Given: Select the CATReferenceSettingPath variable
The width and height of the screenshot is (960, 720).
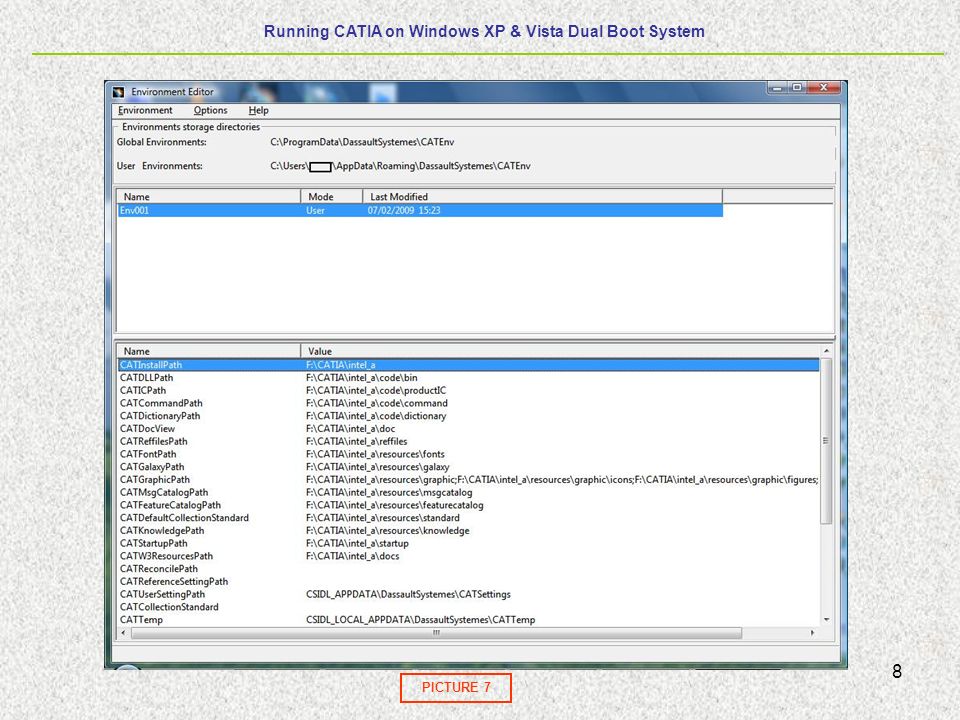Looking at the screenshot, I should point(174,582).
